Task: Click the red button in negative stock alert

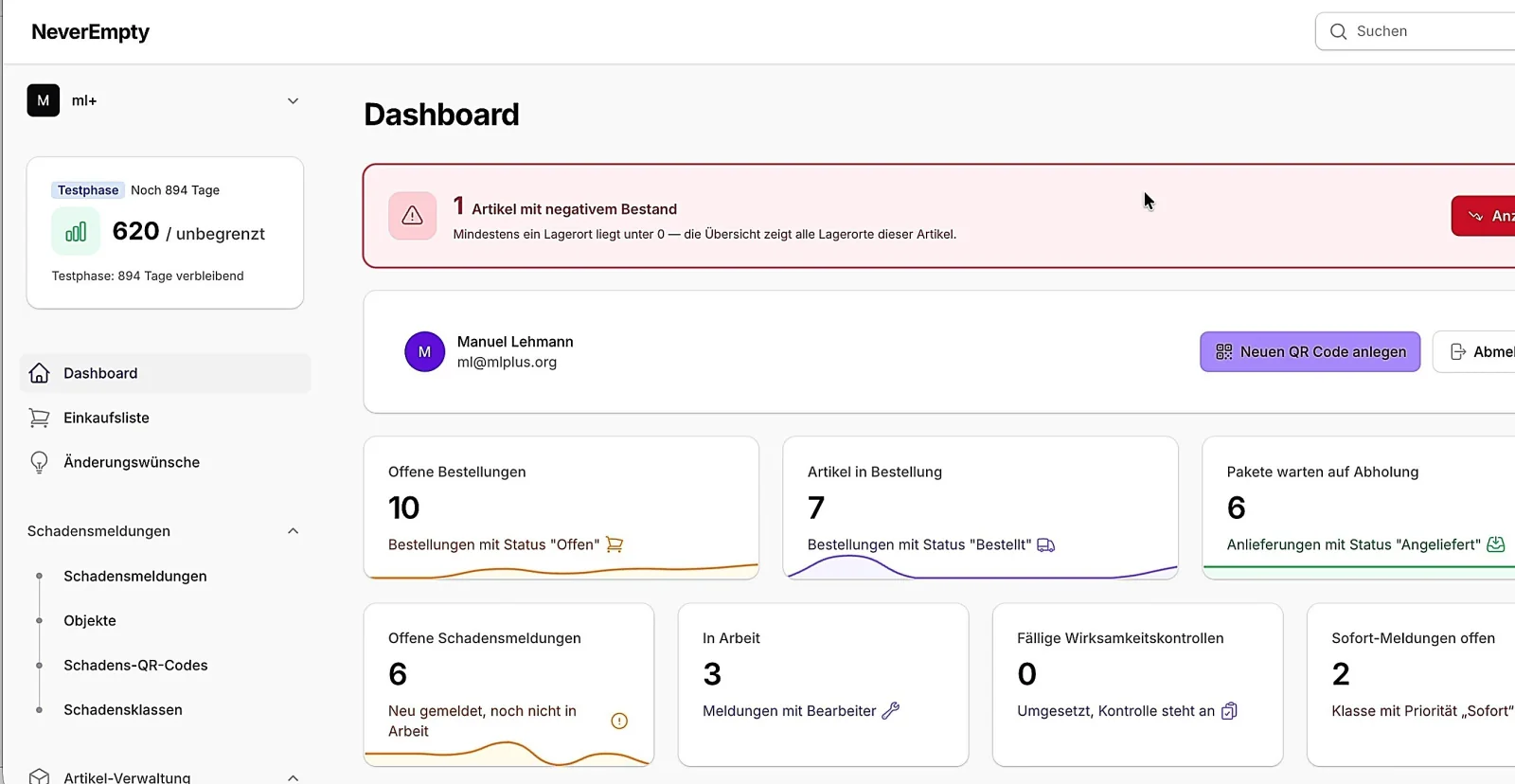Action: tap(1483, 216)
